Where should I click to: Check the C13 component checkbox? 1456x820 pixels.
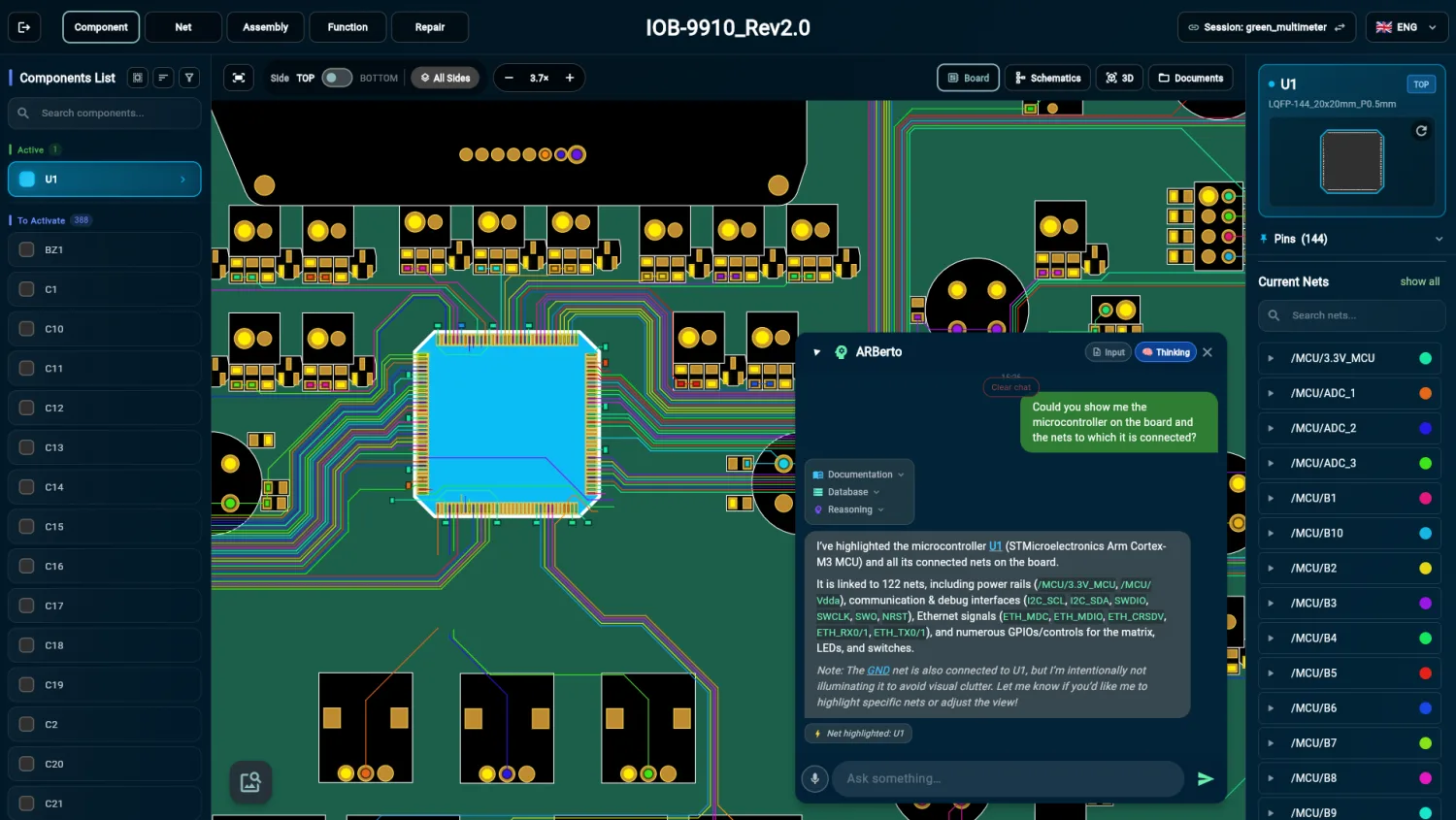coord(27,447)
